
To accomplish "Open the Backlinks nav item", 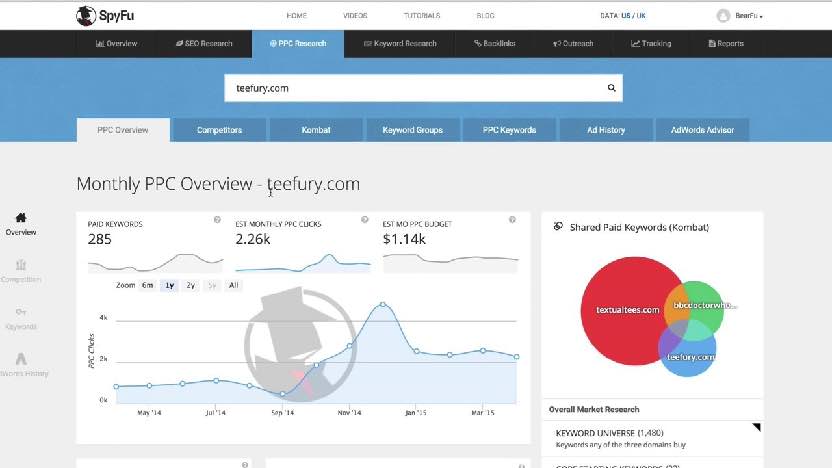I will click(x=495, y=44).
